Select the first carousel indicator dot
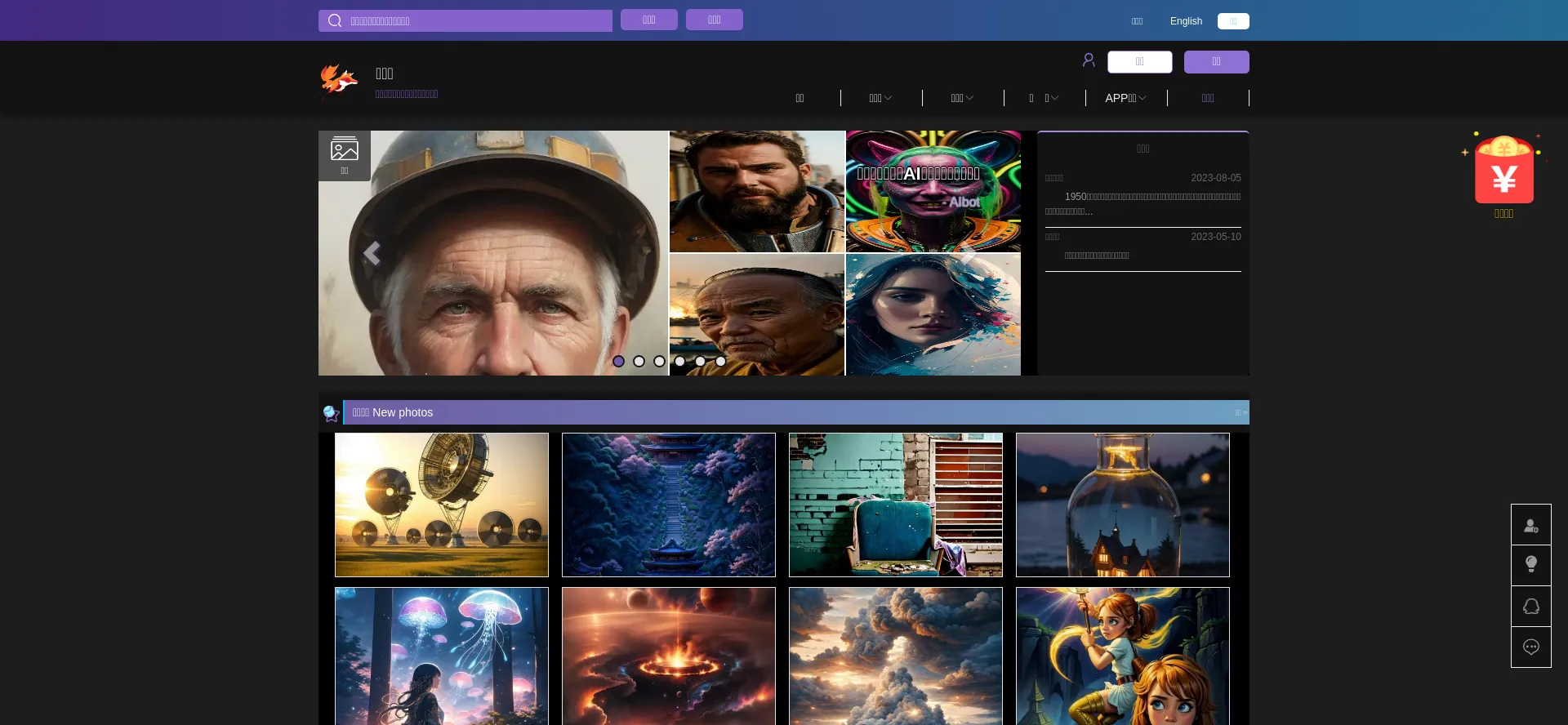 point(618,361)
